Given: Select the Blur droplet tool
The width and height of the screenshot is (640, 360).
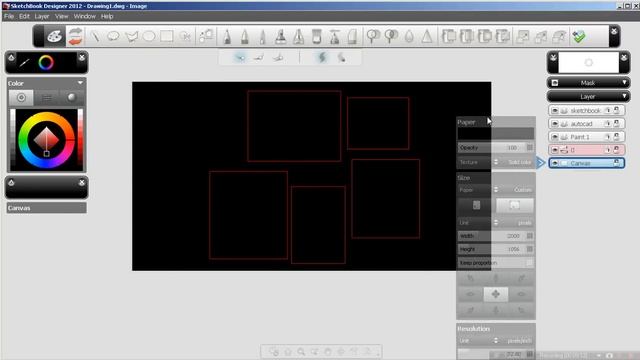Looking at the screenshot, I should (x=409, y=36).
